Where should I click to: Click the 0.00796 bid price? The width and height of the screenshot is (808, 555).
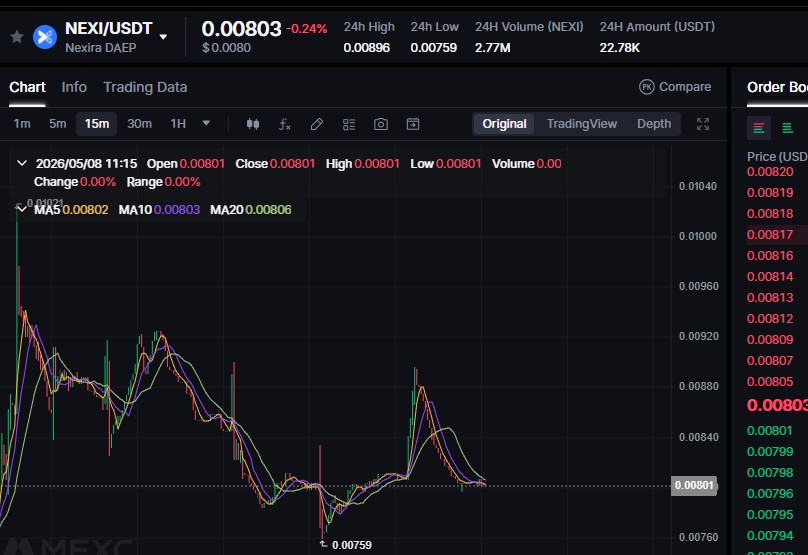[x=770, y=494]
